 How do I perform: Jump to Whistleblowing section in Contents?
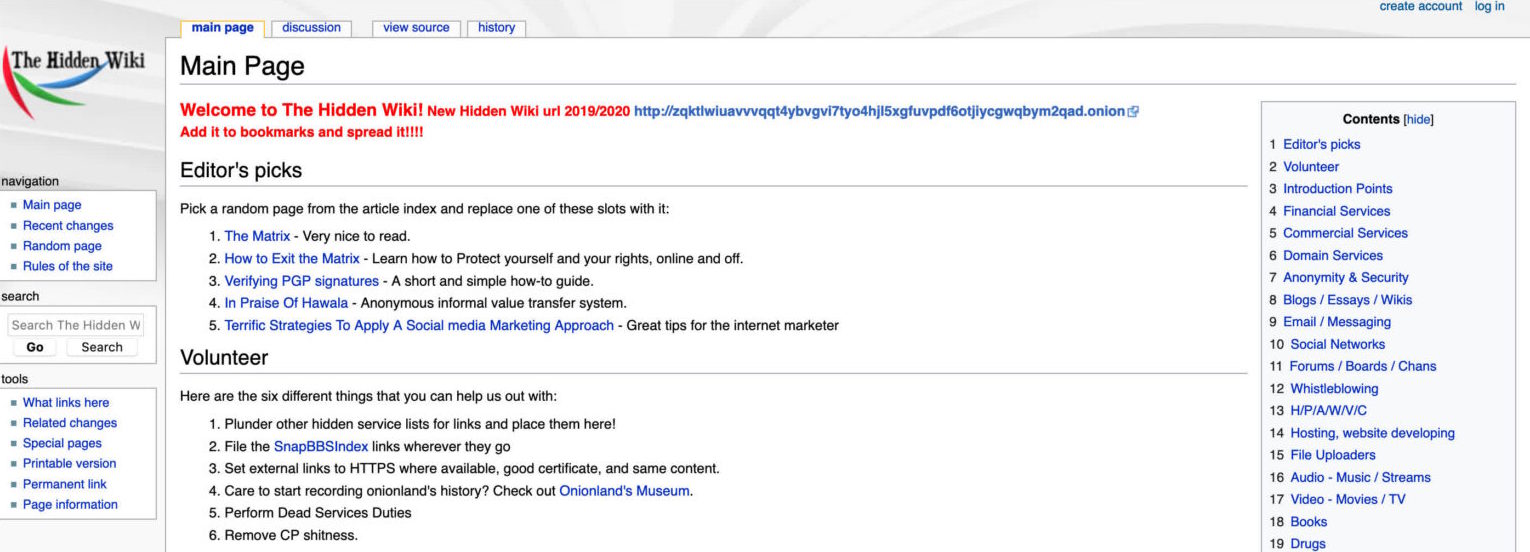tap(1333, 389)
